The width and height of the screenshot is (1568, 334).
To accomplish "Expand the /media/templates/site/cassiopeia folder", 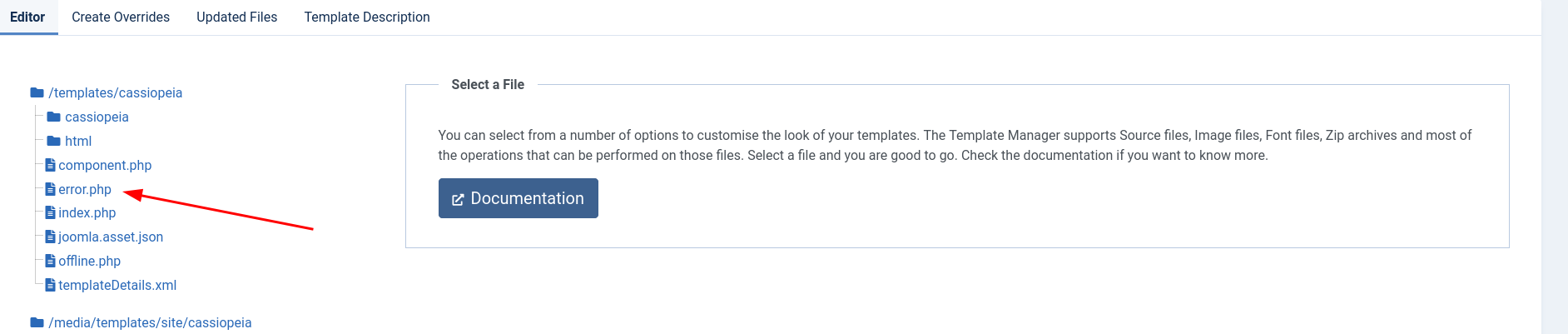I will coord(150,322).
